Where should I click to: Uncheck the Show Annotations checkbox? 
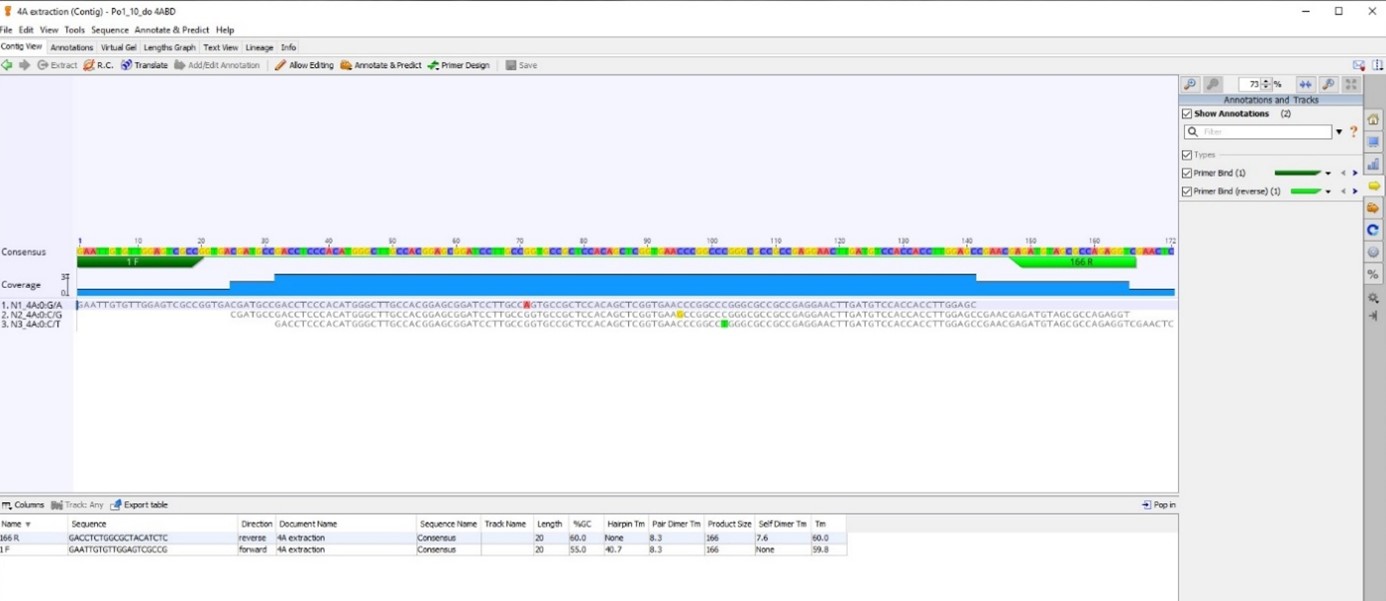click(1187, 114)
